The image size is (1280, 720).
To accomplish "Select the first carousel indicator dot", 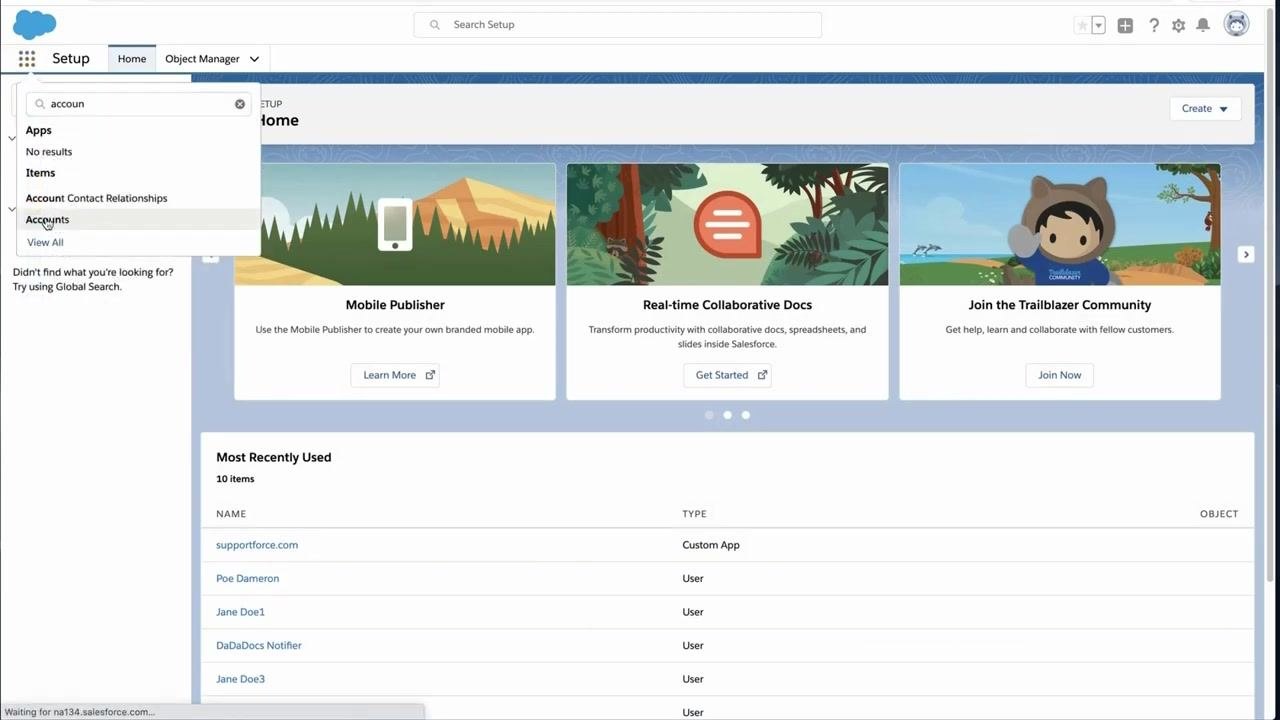I will [709, 415].
